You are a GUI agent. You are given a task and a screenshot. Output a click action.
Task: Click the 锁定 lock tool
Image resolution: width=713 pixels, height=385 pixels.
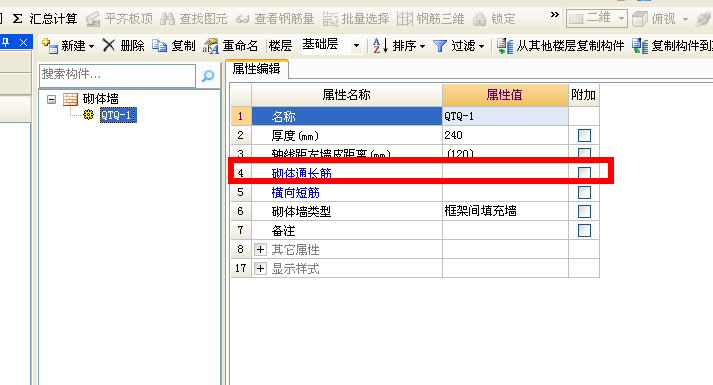(494, 19)
